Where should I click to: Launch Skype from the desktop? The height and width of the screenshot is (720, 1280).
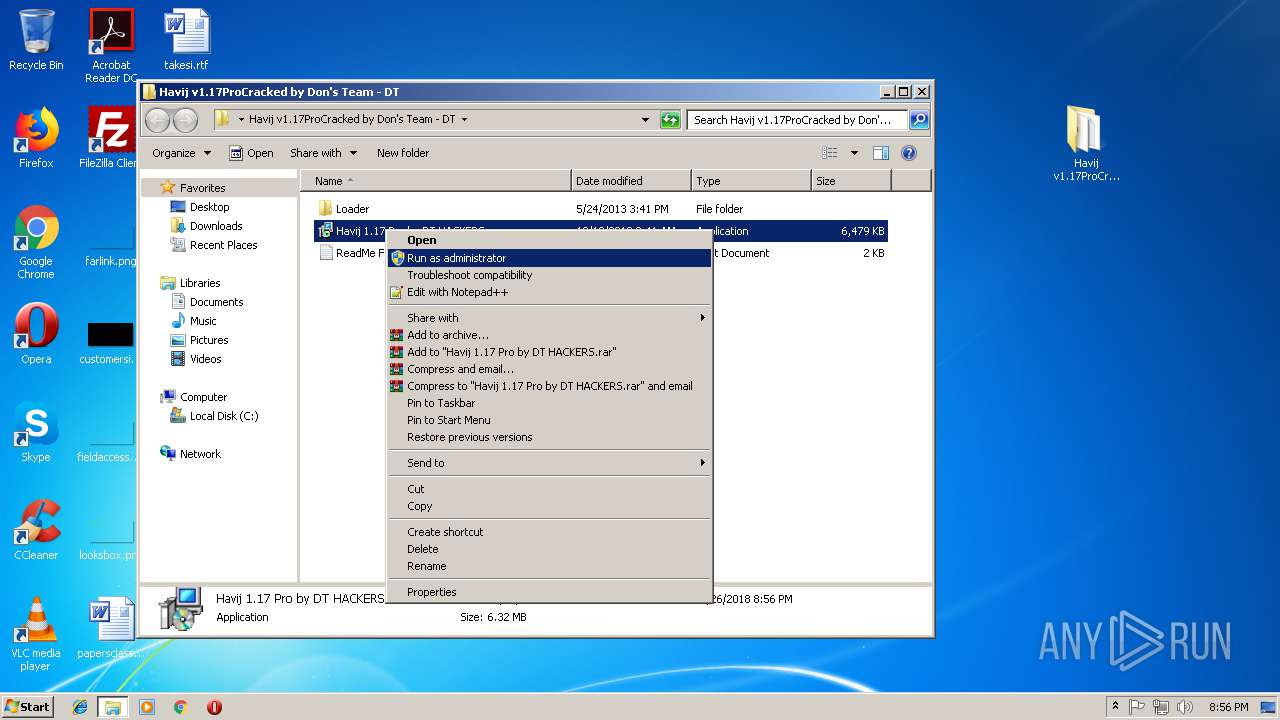36,432
